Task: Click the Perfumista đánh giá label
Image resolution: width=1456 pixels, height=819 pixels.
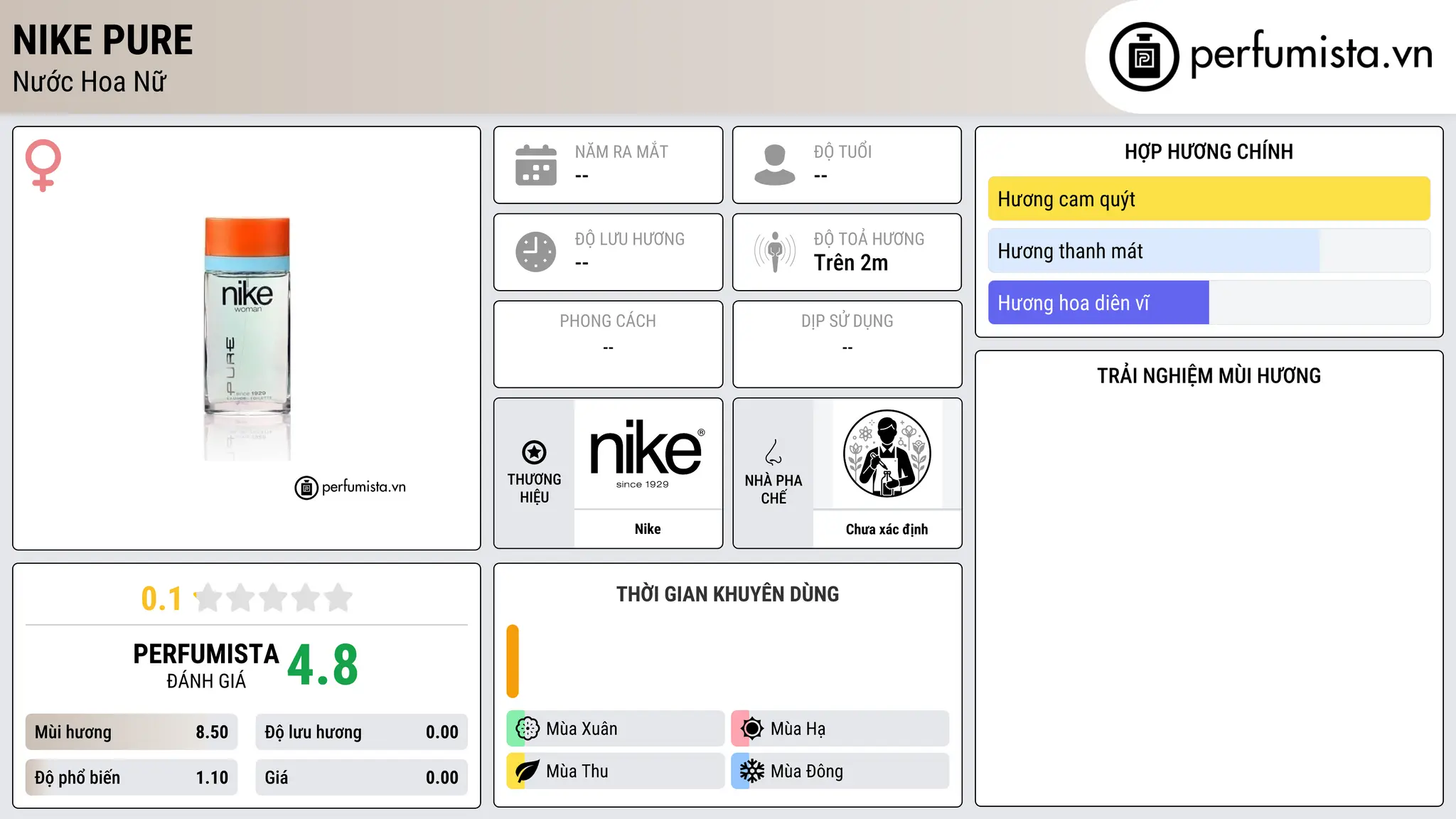Action: click(206, 666)
